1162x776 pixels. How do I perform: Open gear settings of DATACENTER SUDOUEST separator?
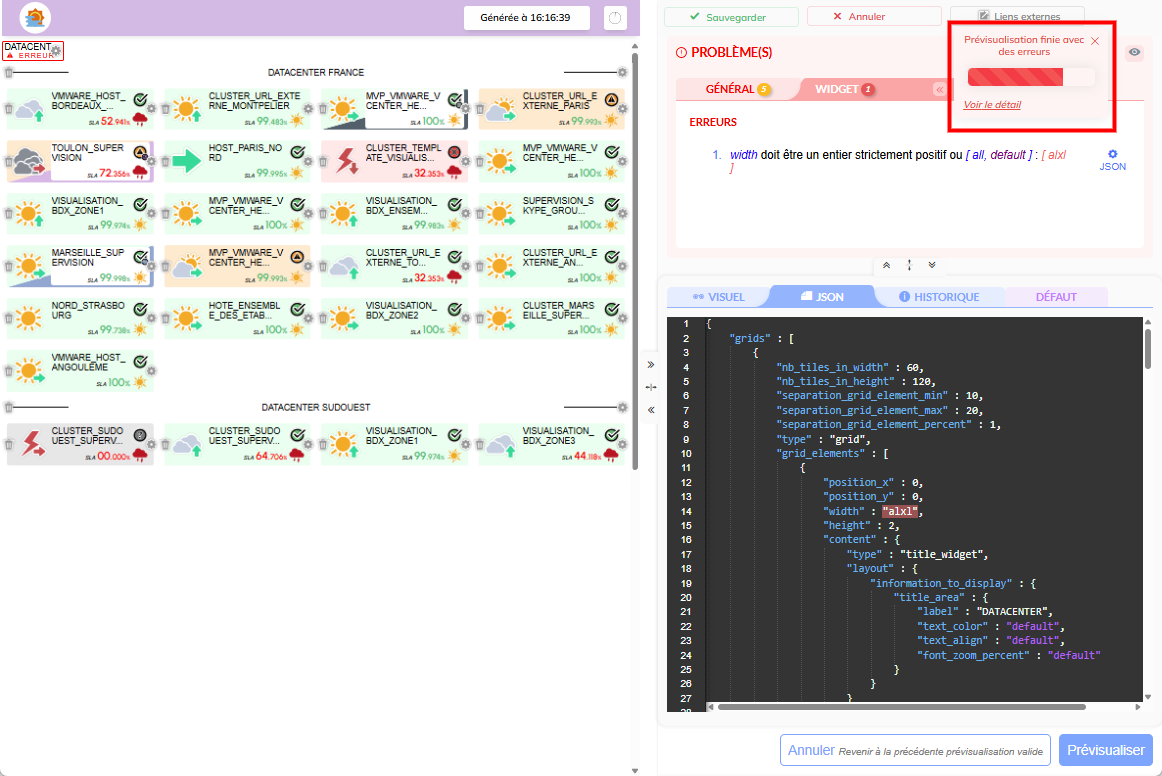(x=622, y=408)
